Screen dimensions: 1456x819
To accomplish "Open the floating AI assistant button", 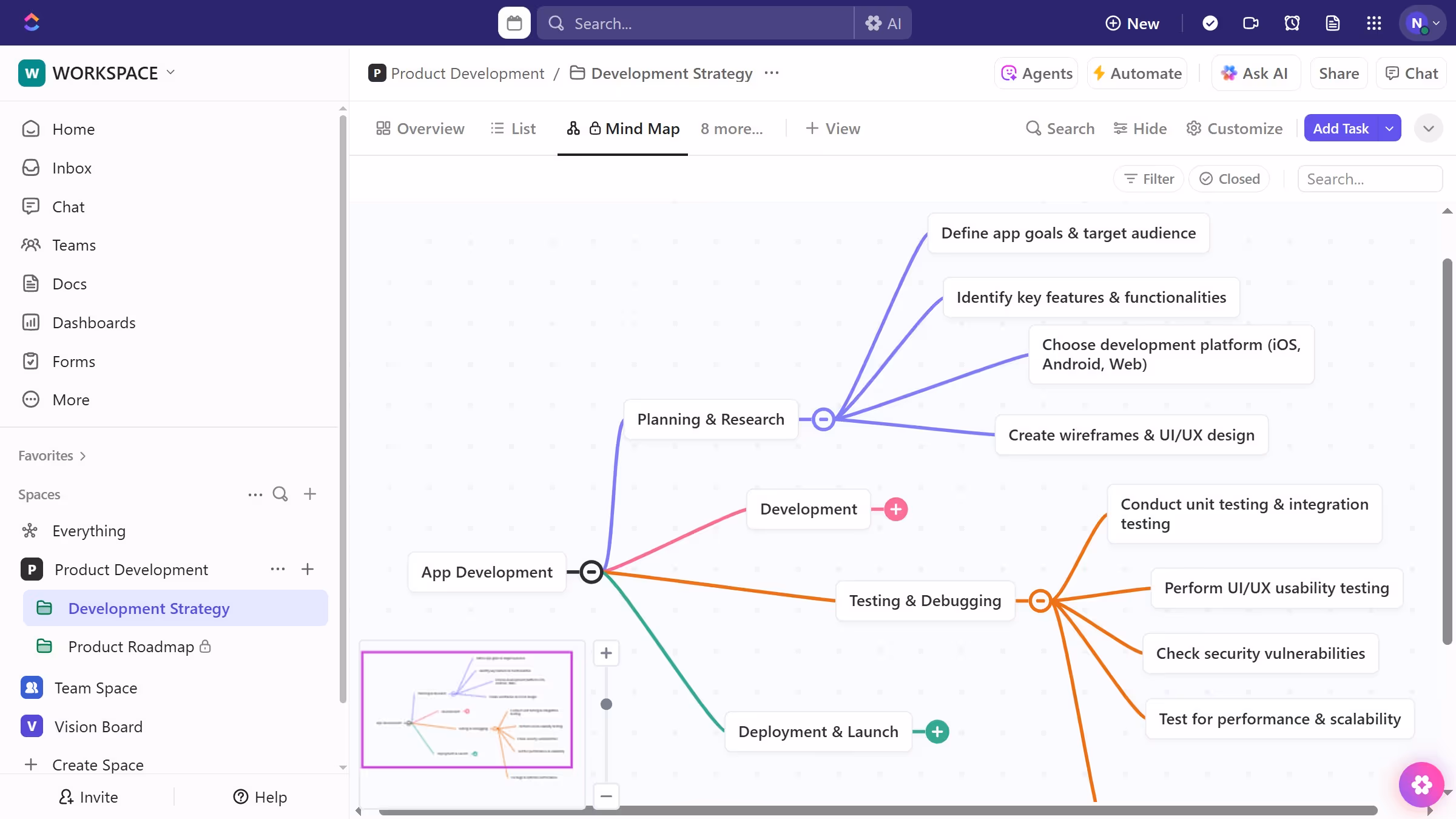I will pos(1421,784).
